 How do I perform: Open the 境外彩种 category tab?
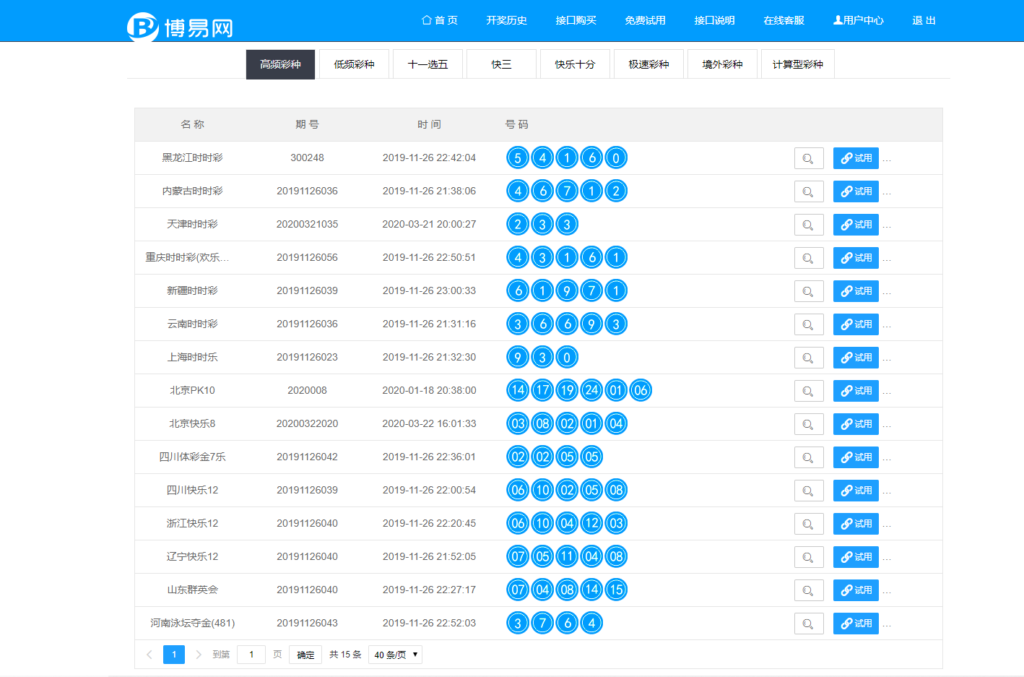722,63
